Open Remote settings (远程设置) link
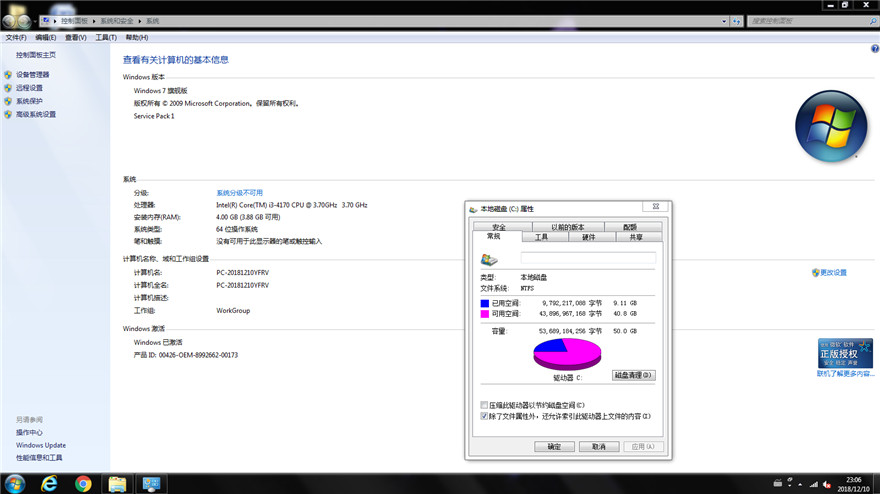The width and height of the screenshot is (880, 494). [x=29, y=88]
